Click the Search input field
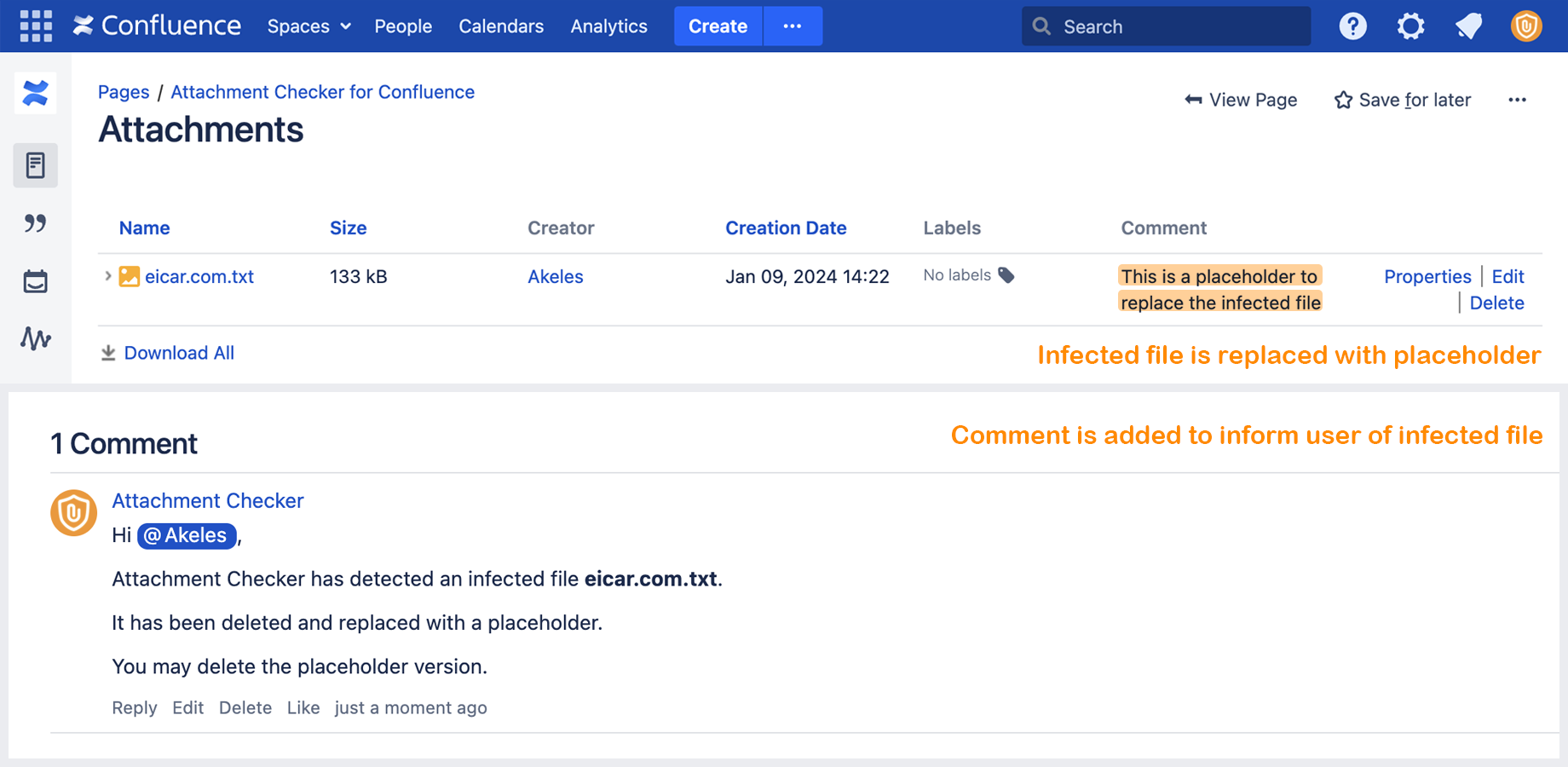The width and height of the screenshot is (1568, 767). pos(1166,26)
